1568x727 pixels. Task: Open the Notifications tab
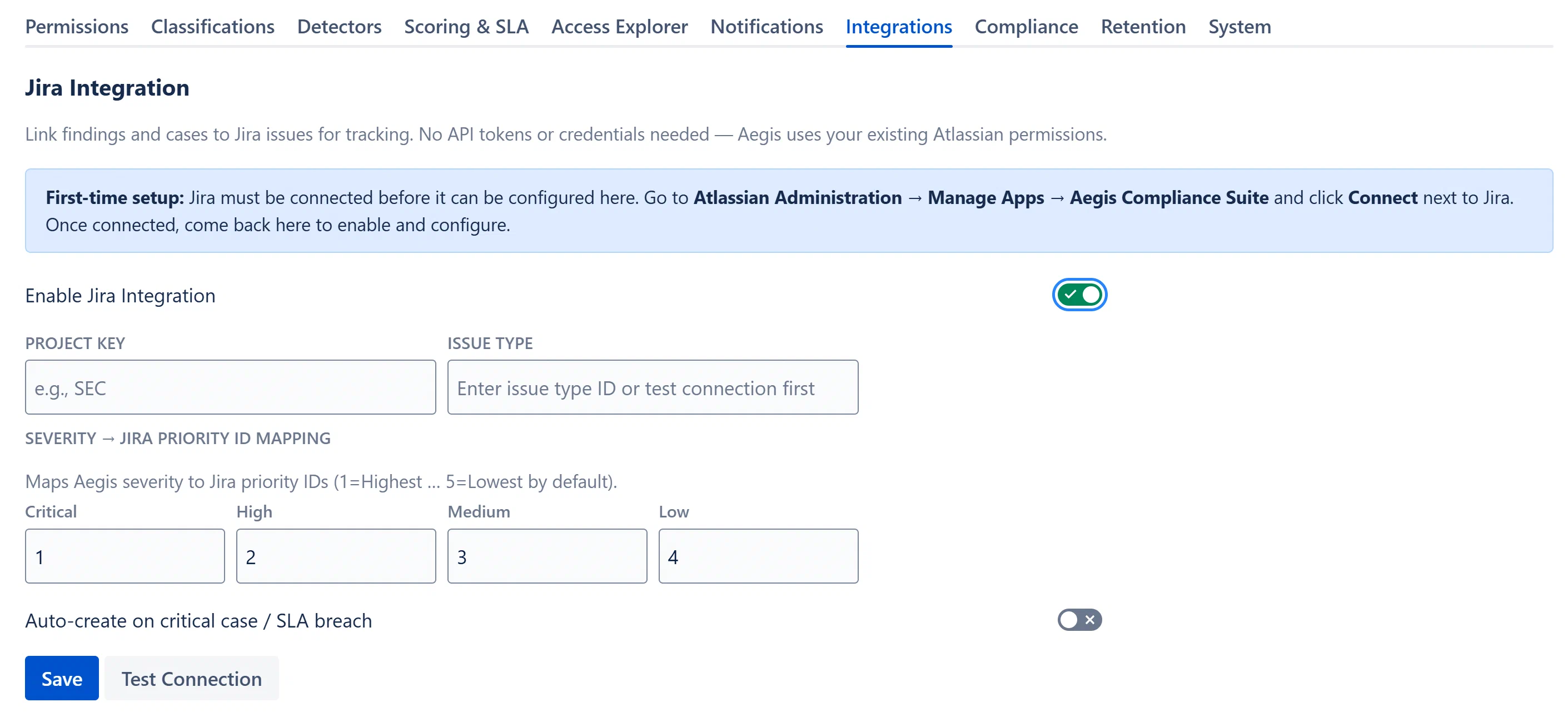(x=766, y=26)
